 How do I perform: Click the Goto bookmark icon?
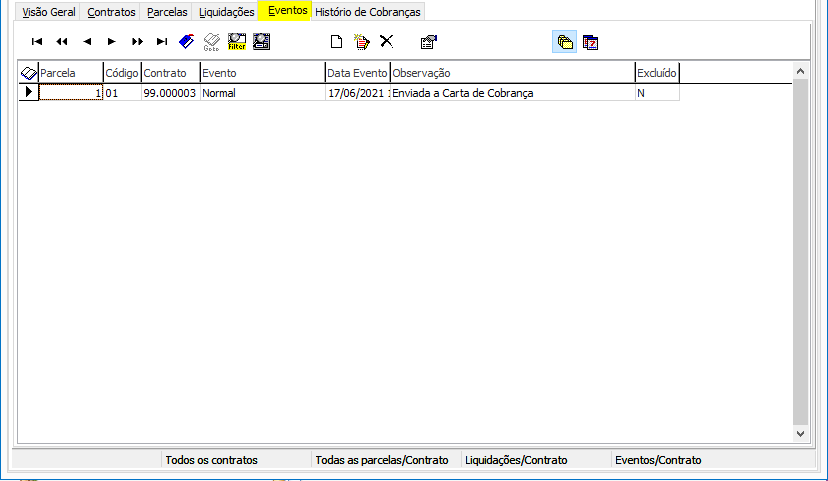click(x=212, y=42)
